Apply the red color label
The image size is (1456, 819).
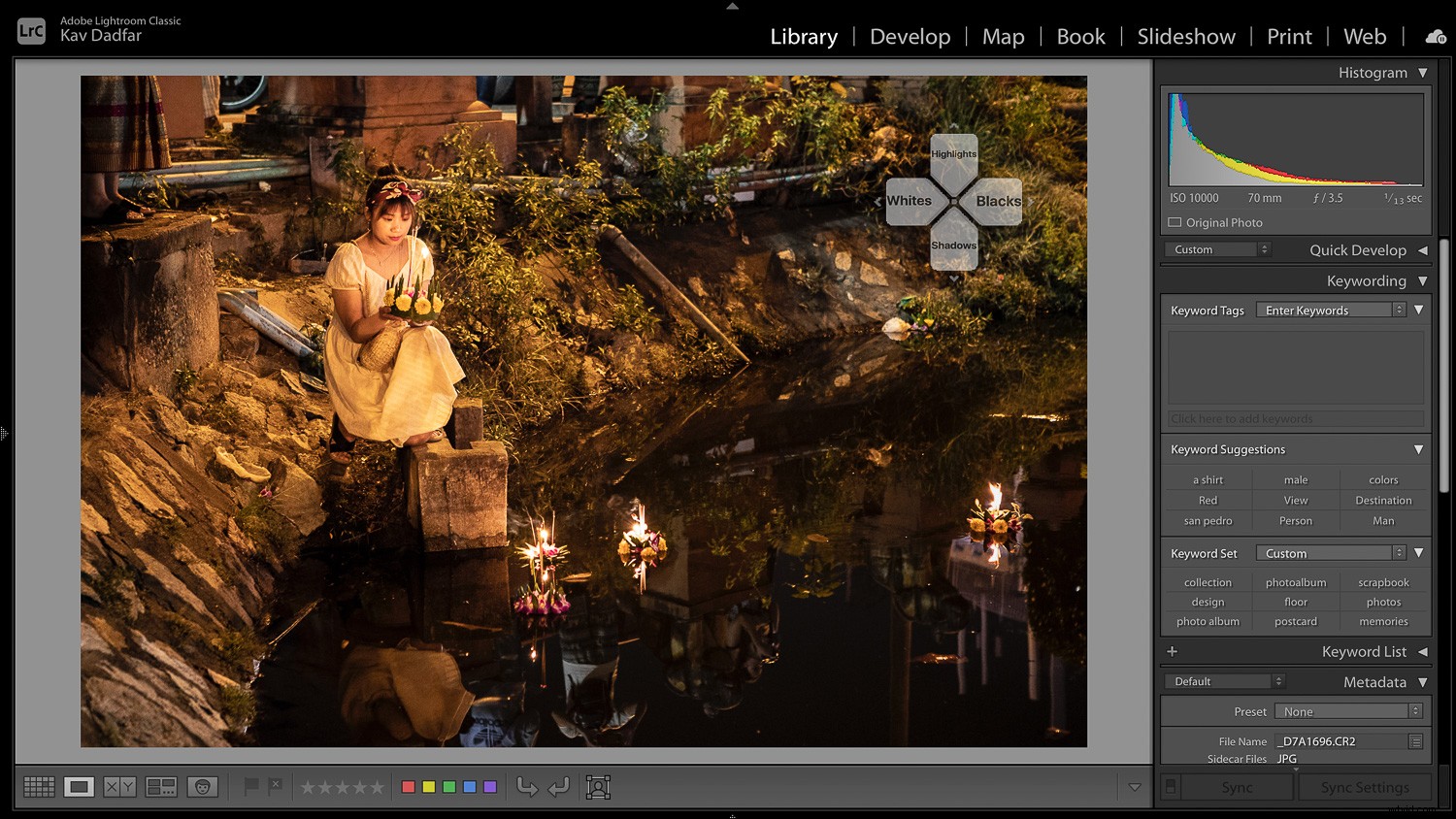pyautogui.click(x=409, y=786)
